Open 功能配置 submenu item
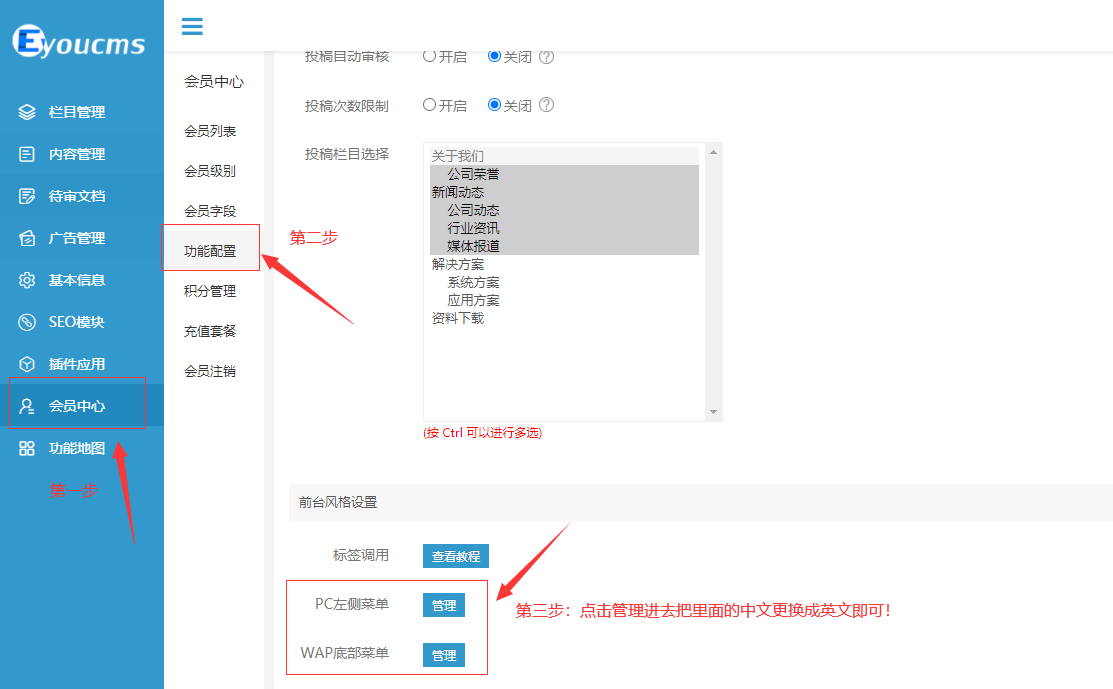The image size is (1113, 689). click(210, 251)
